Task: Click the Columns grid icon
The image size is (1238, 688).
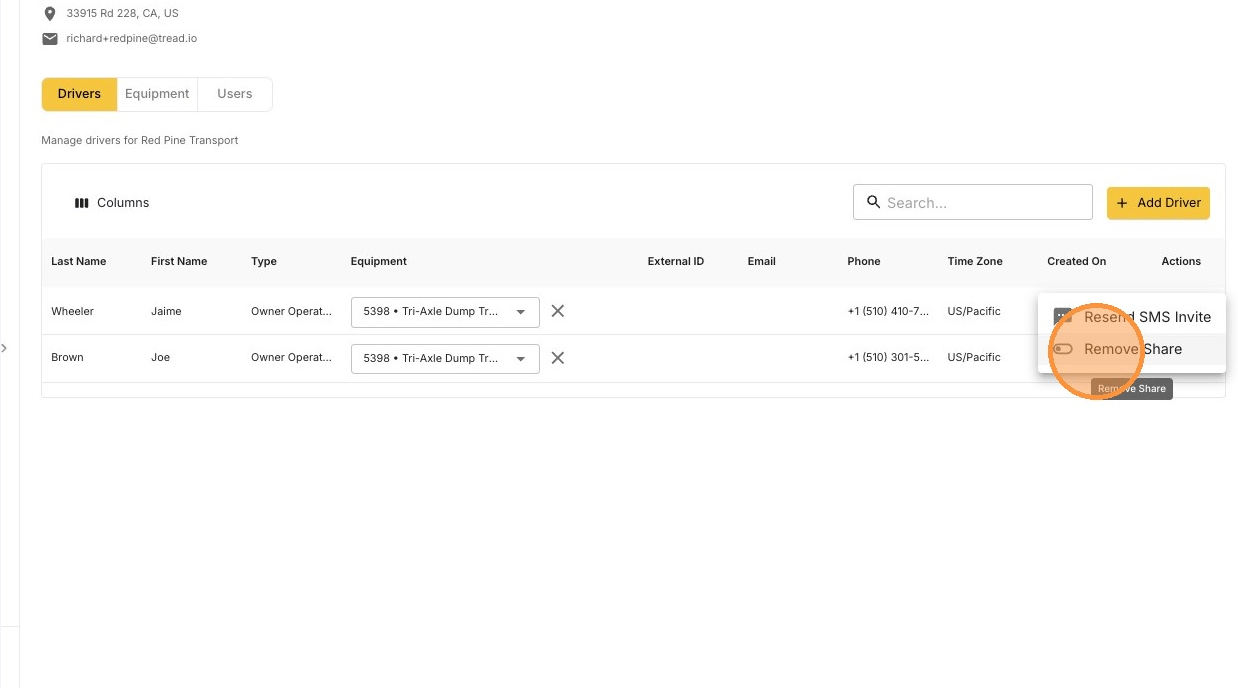Action: pyautogui.click(x=82, y=203)
